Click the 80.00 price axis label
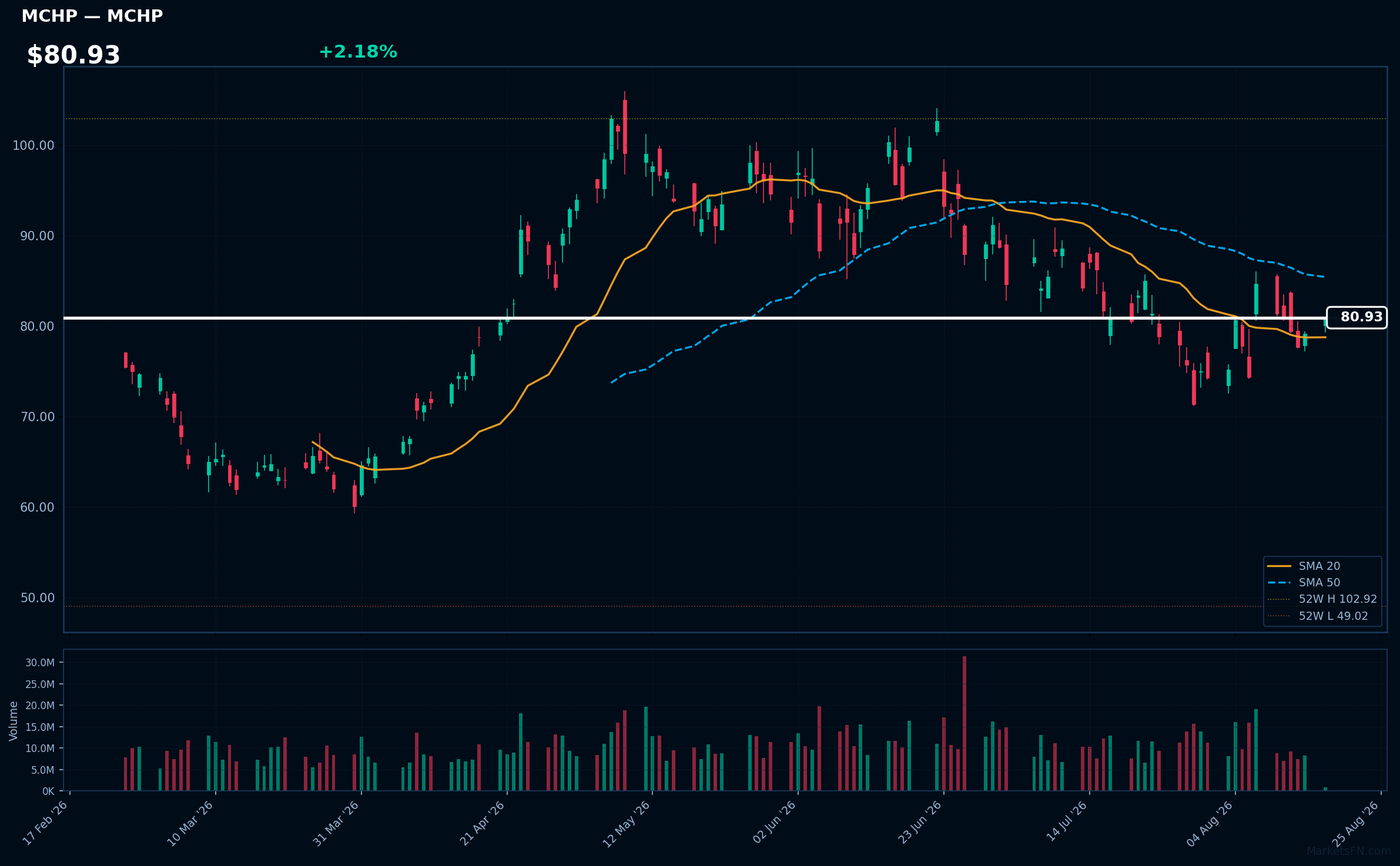Viewport: 1400px width, 866px height. pyautogui.click(x=37, y=326)
